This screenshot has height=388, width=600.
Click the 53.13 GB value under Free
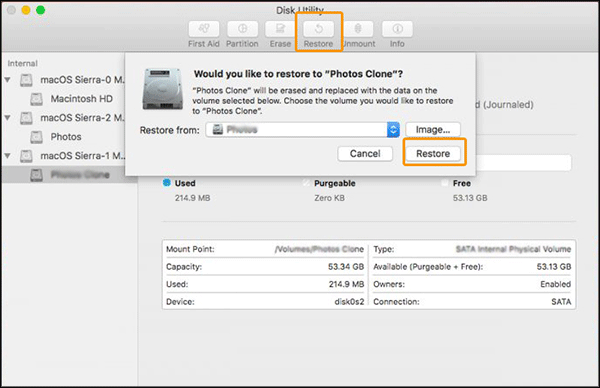click(x=470, y=198)
